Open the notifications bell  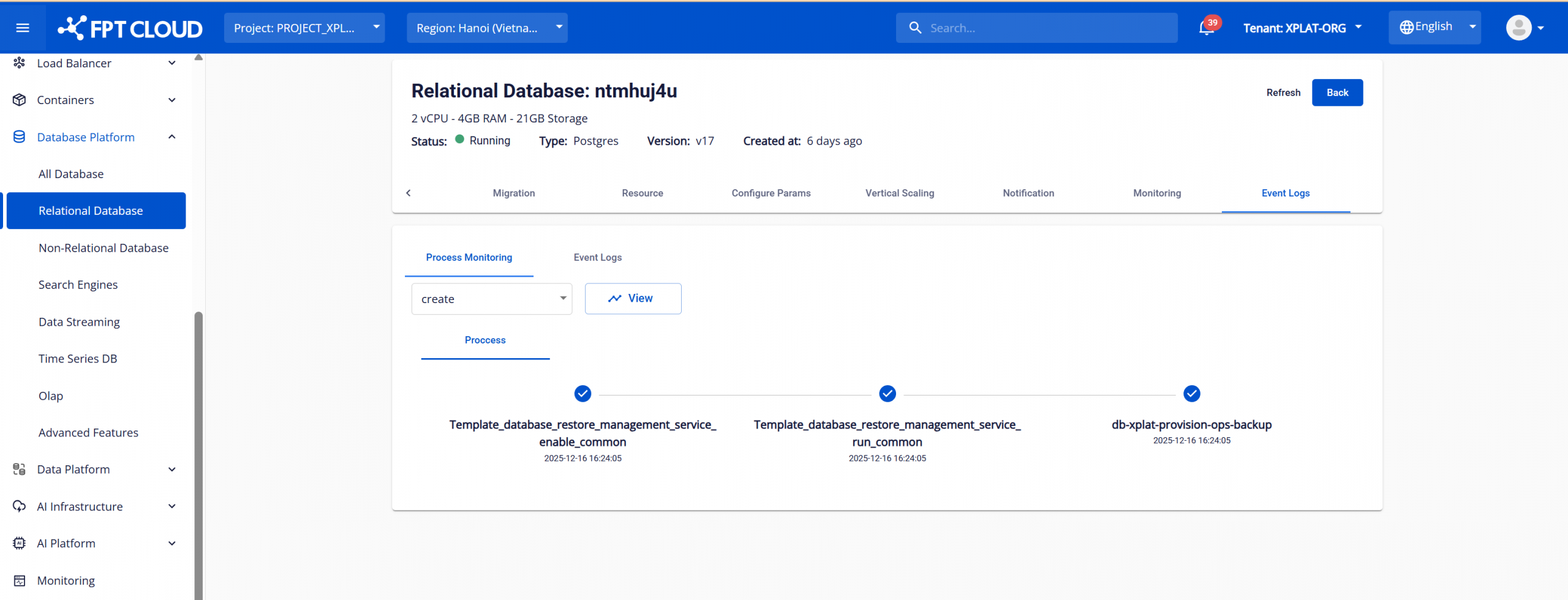[x=1207, y=28]
